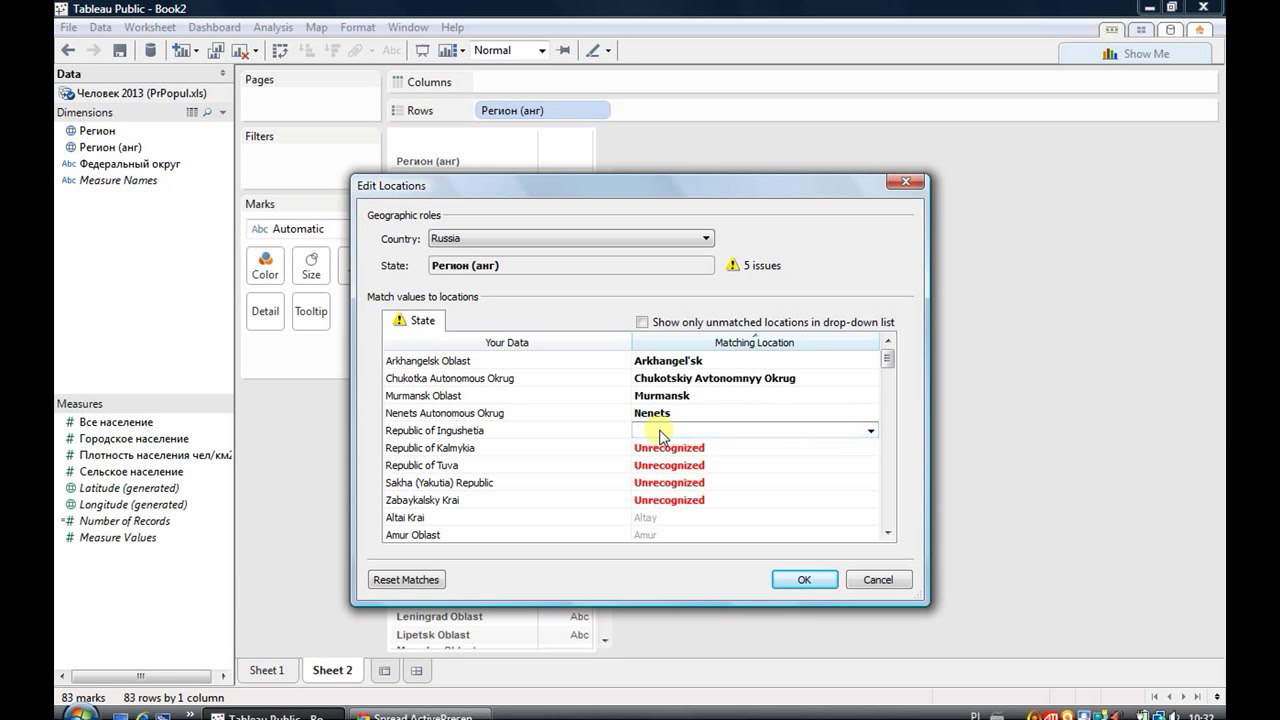The image size is (1280, 720).
Task: Click the Show/Hide Cards chart icon
Action: pos(447,51)
